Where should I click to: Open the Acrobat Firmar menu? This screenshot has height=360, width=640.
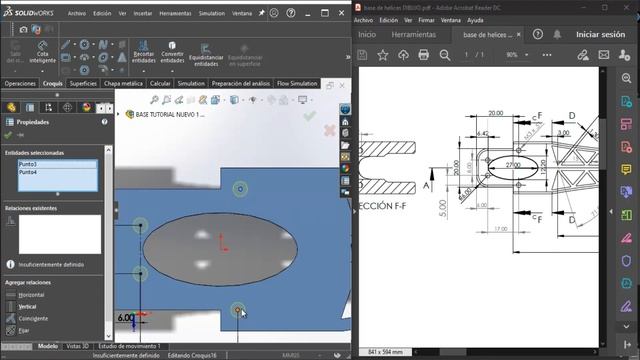[426, 20]
